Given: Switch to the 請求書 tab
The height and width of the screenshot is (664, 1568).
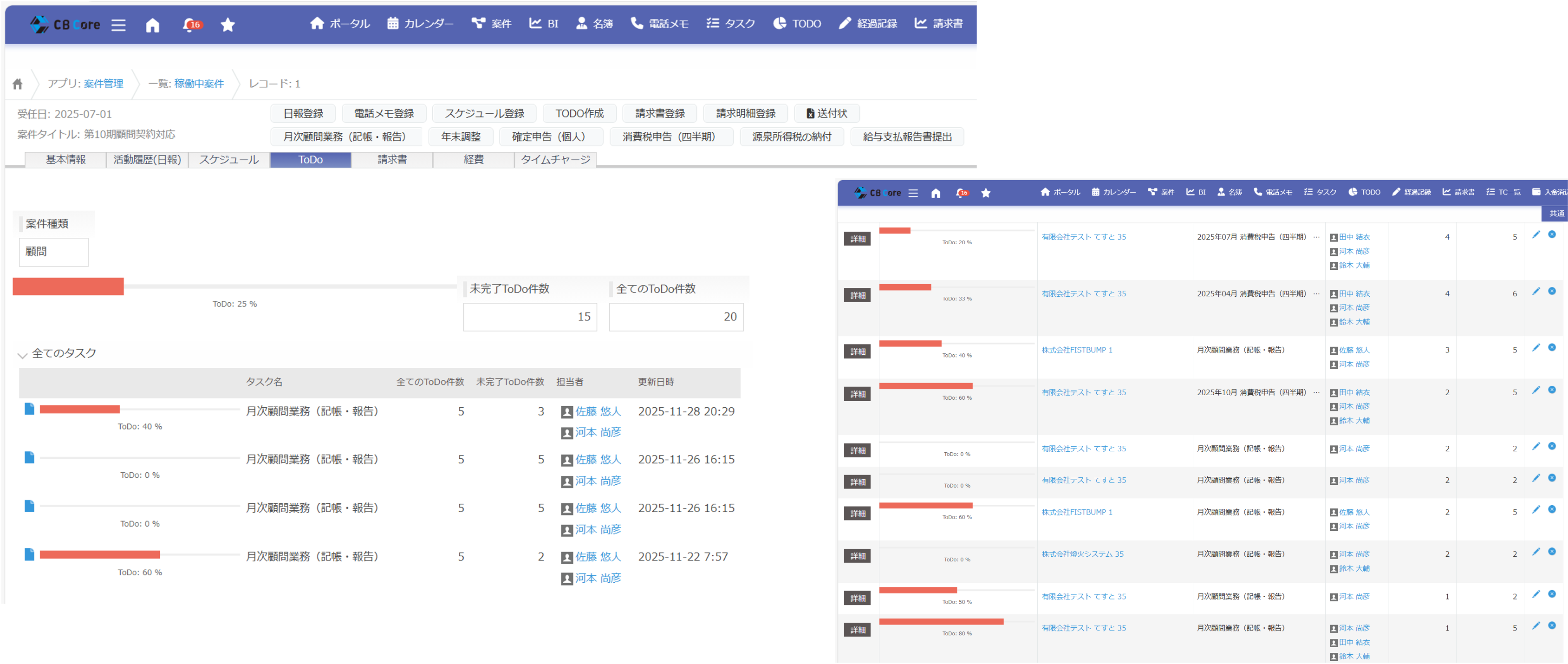Looking at the screenshot, I should tap(392, 159).
